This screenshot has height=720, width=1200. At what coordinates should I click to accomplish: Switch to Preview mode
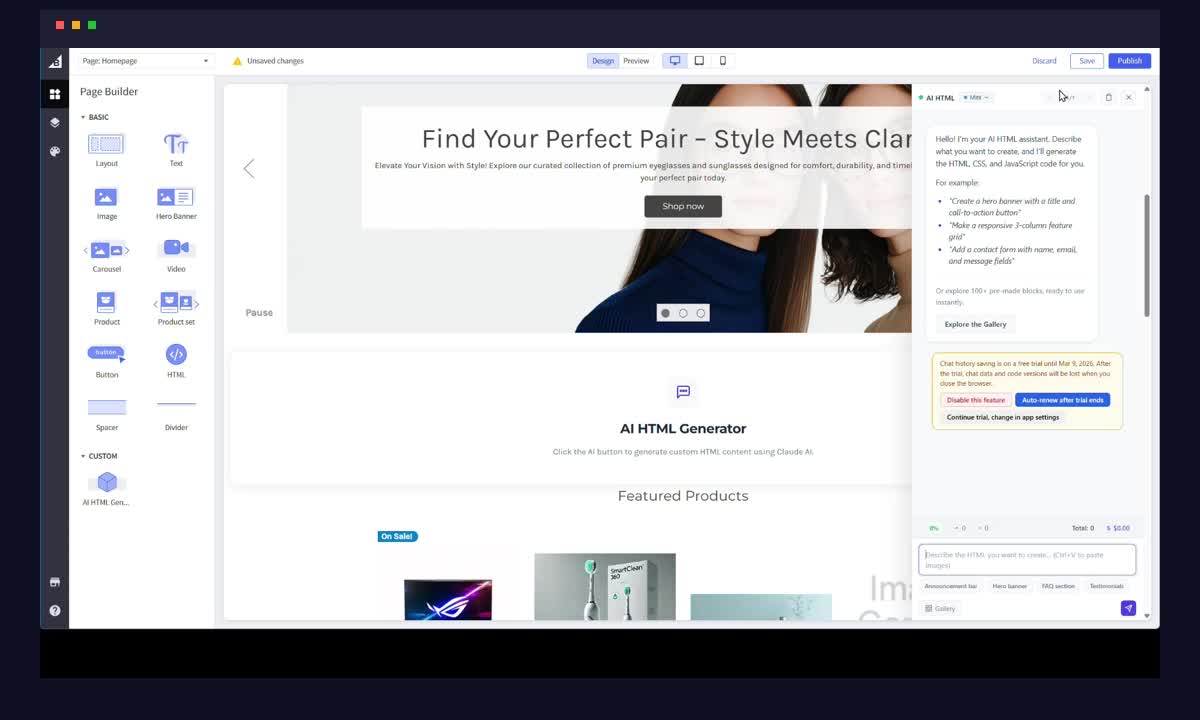[x=636, y=60]
